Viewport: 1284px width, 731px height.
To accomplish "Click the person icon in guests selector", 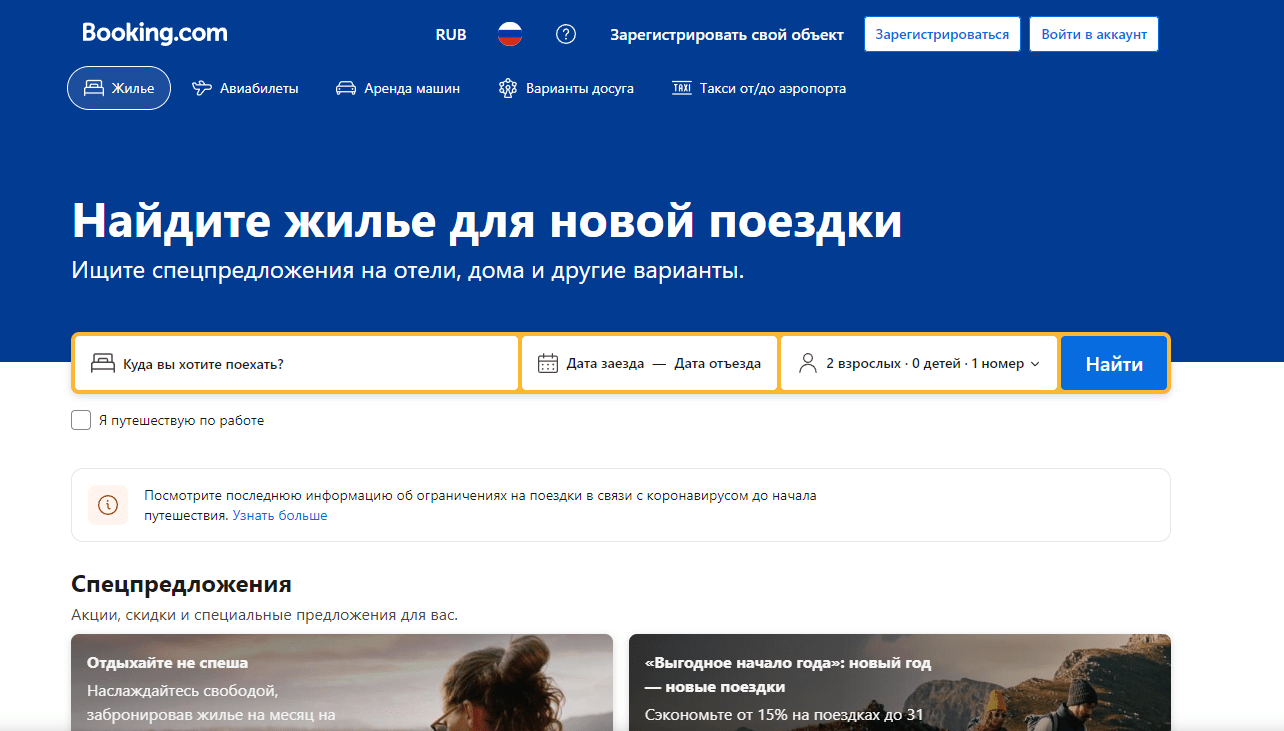I will coord(808,363).
